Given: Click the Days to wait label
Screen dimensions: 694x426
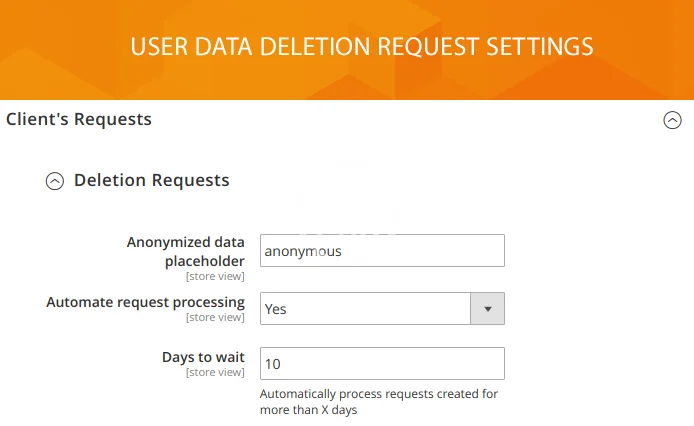Looking at the screenshot, I should [203, 357].
